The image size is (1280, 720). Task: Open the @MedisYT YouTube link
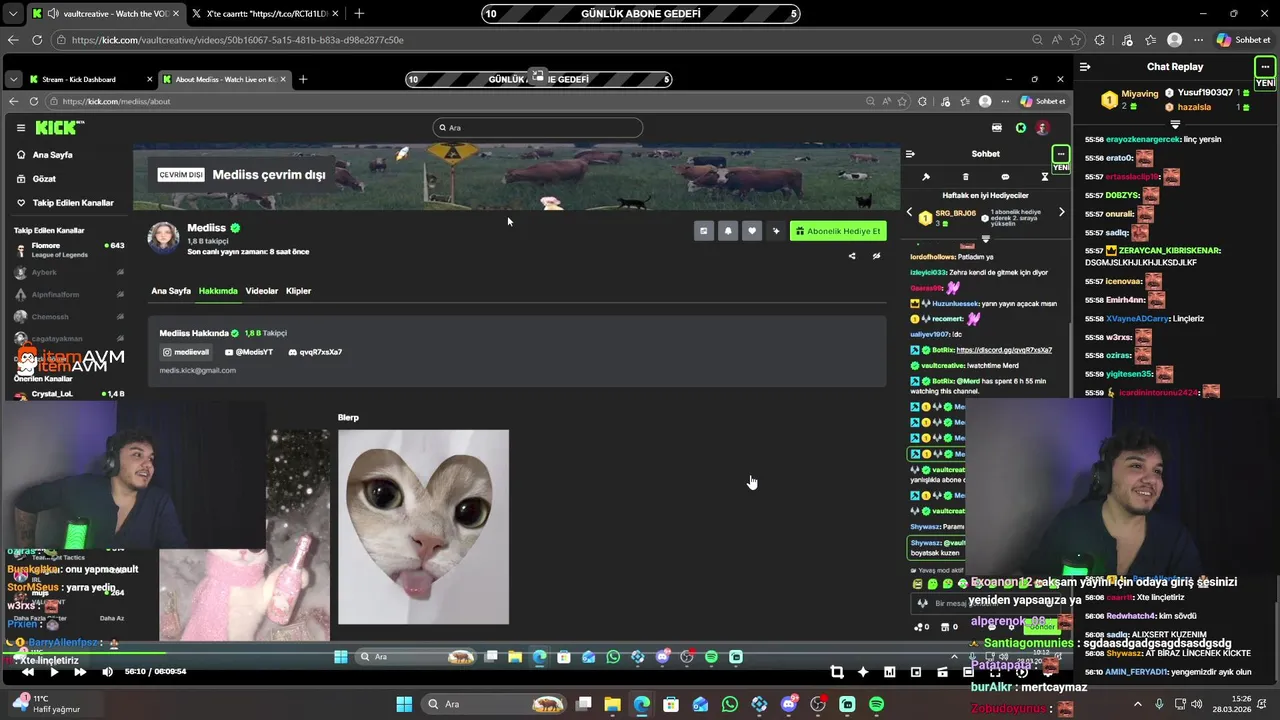[x=249, y=352]
